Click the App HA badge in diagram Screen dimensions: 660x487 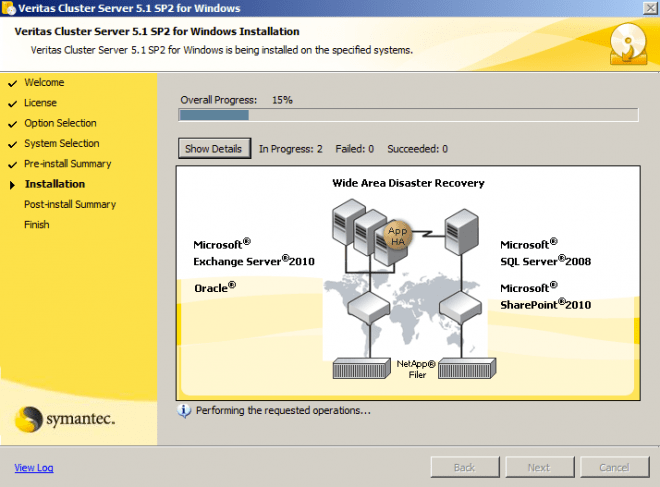(x=398, y=235)
